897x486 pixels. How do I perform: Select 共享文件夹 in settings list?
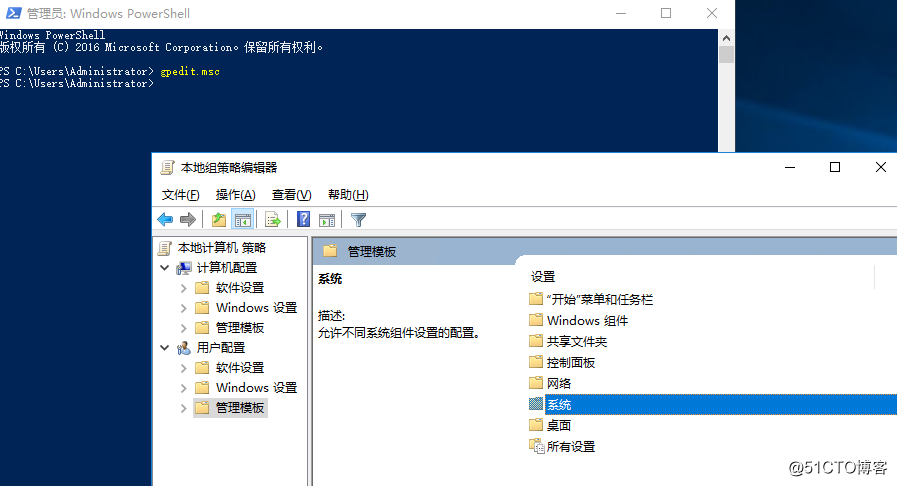[577, 341]
